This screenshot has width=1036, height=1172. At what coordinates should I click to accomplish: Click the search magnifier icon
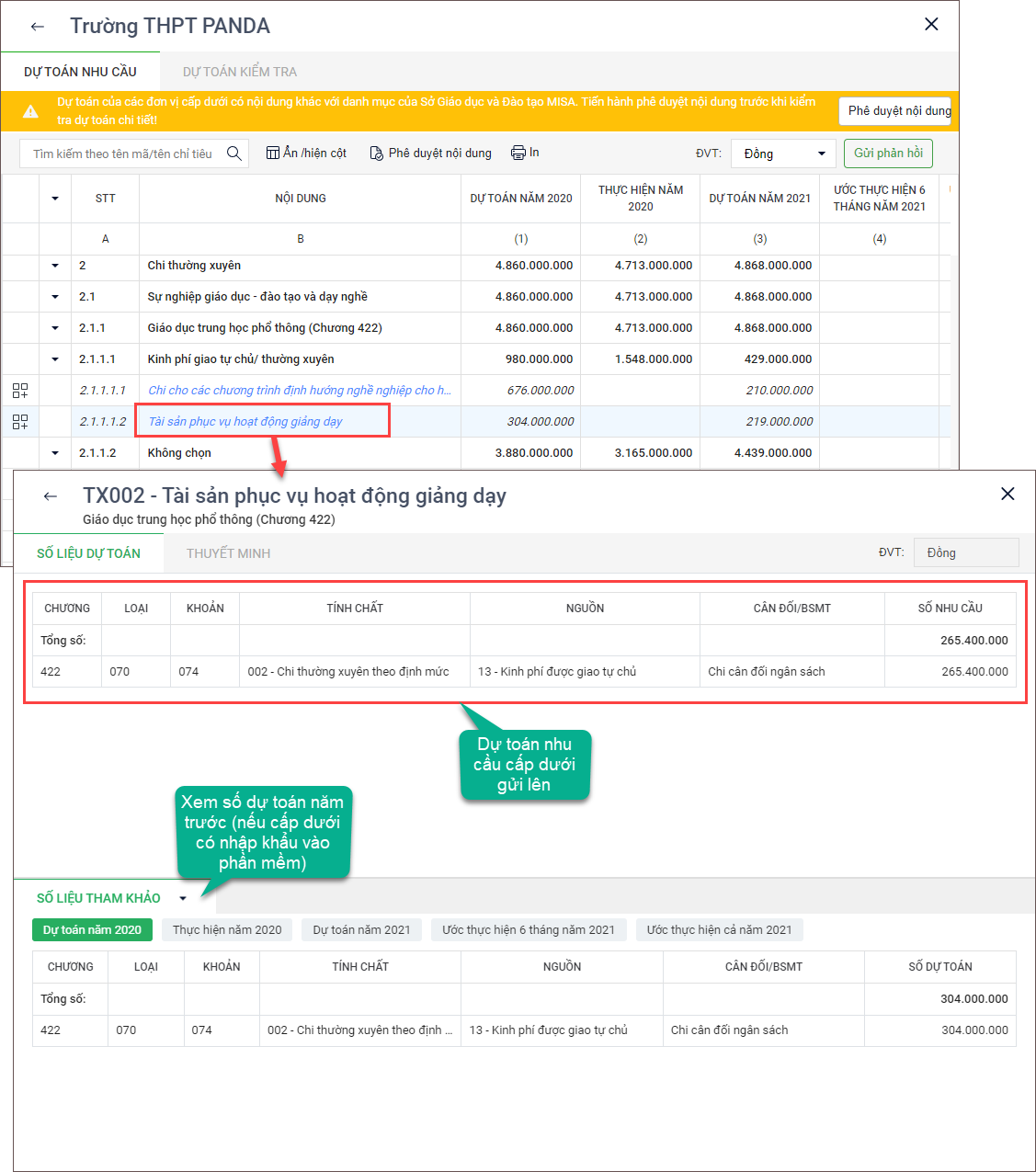234,154
